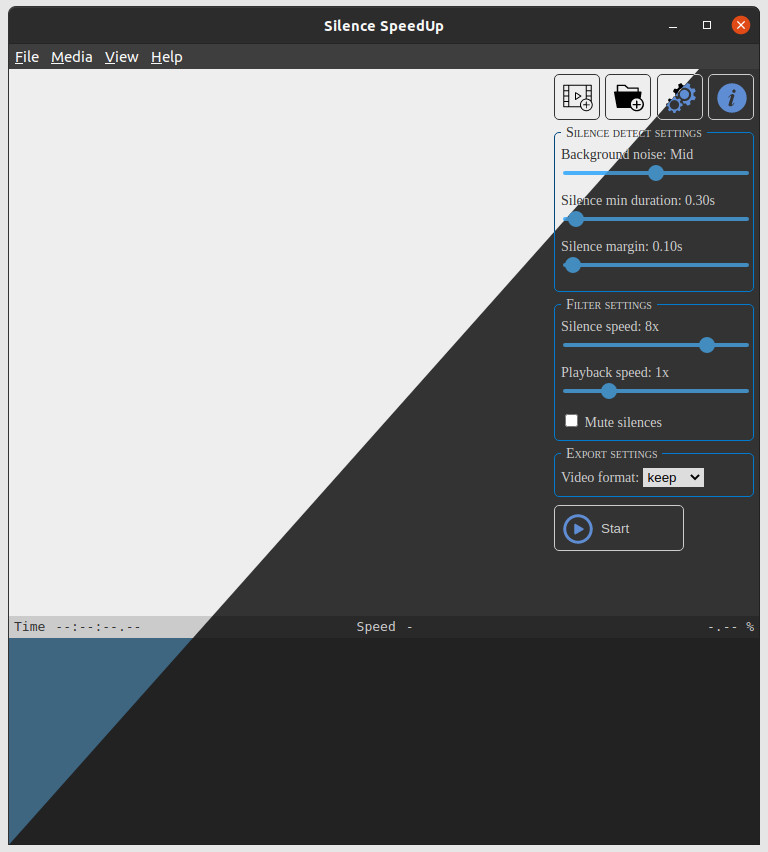Click the Playback speed: 1x label
This screenshot has height=852, width=768.
click(615, 372)
